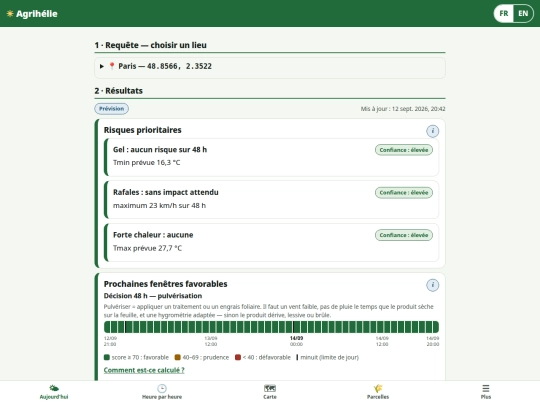
Task: Click Confiance badge on Forte chaleur card
Action: tap(404, 235)
